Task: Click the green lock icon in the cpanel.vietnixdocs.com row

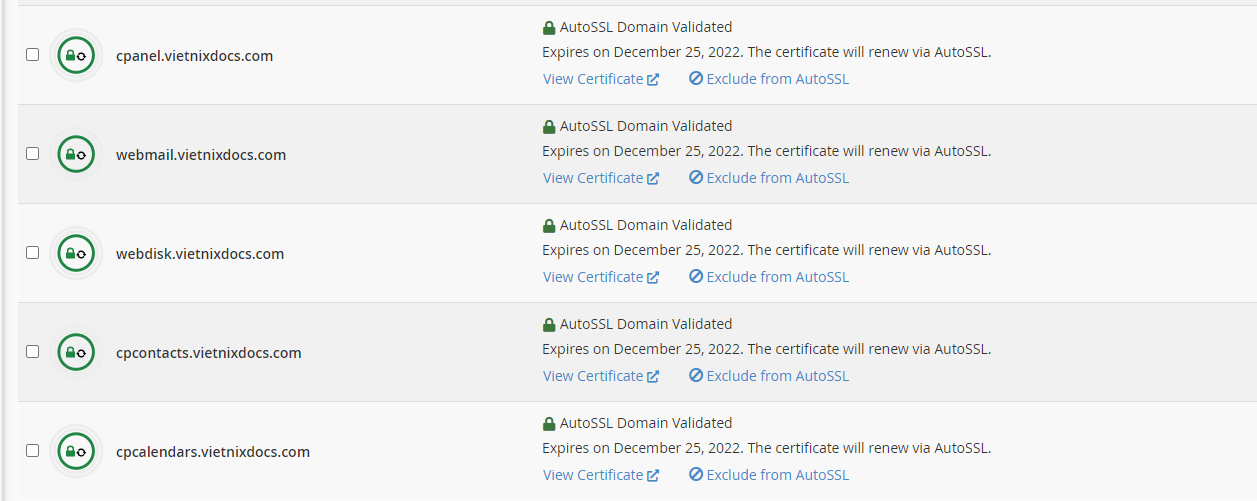Action: (x=548, y=28)
